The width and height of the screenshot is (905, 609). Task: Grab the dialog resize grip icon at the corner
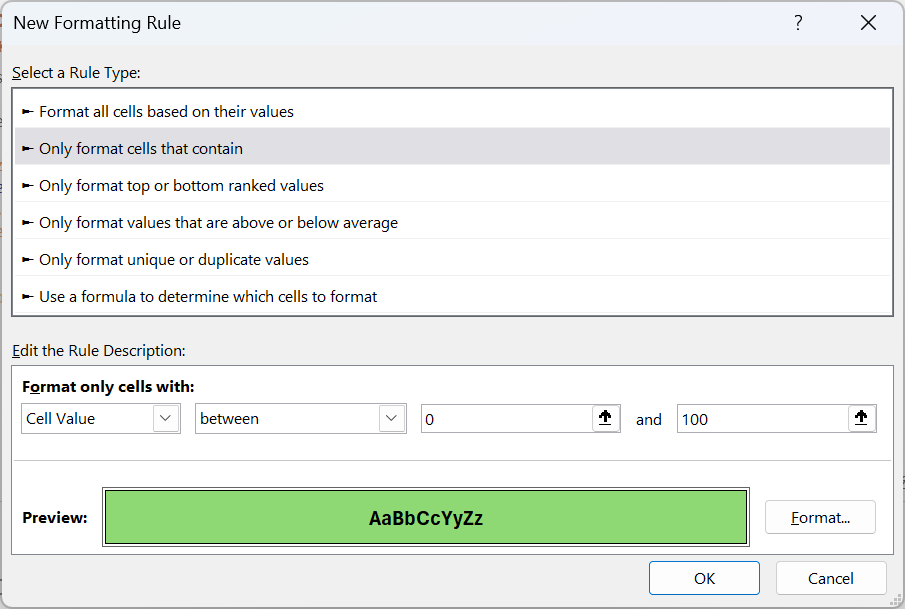[895, 600]
